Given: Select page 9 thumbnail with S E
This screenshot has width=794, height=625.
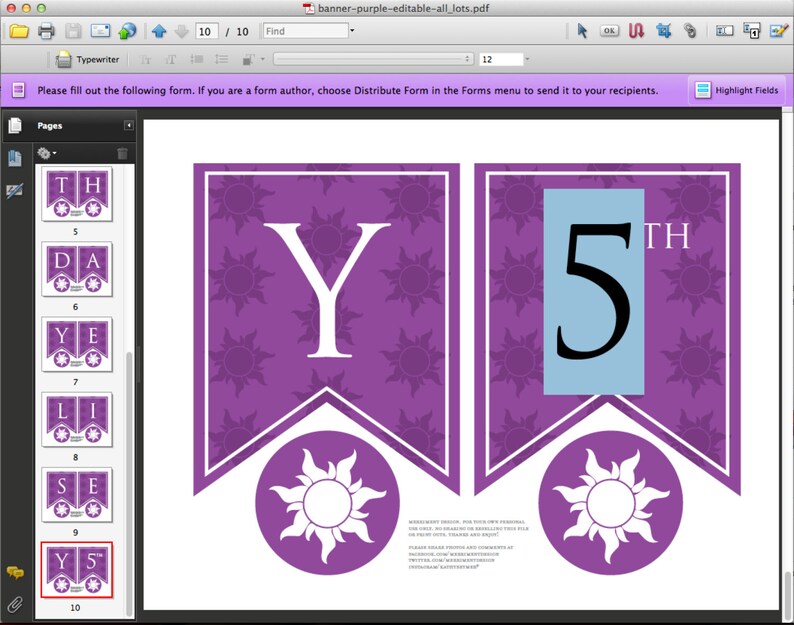Looking at the screenshot, I should (77, 495).
